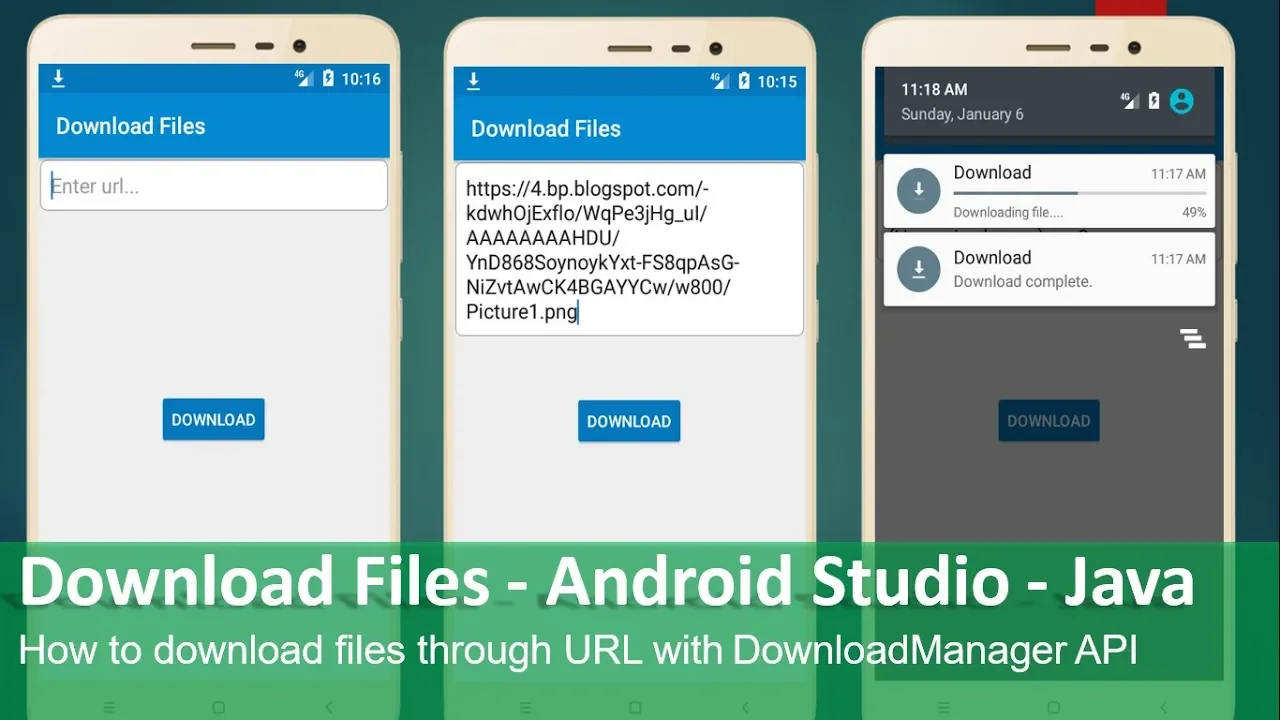Click the 11:17 AM timestamp on the in-progress download

pyautogui.click(x=1178, y=174)
